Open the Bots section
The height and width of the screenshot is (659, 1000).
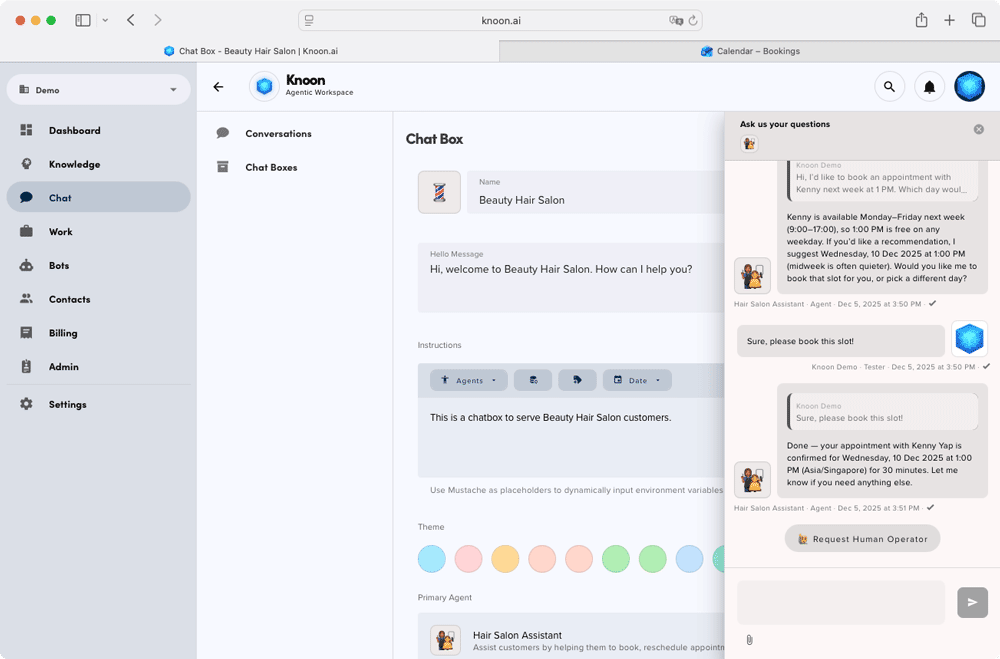(x=98, y=265)
